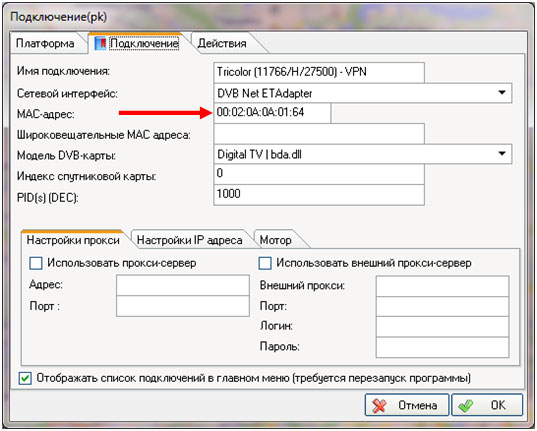This screenshot has width=537, height=431.
Task: Click the red cross icon on Отмена
Action: click(379, 406)
